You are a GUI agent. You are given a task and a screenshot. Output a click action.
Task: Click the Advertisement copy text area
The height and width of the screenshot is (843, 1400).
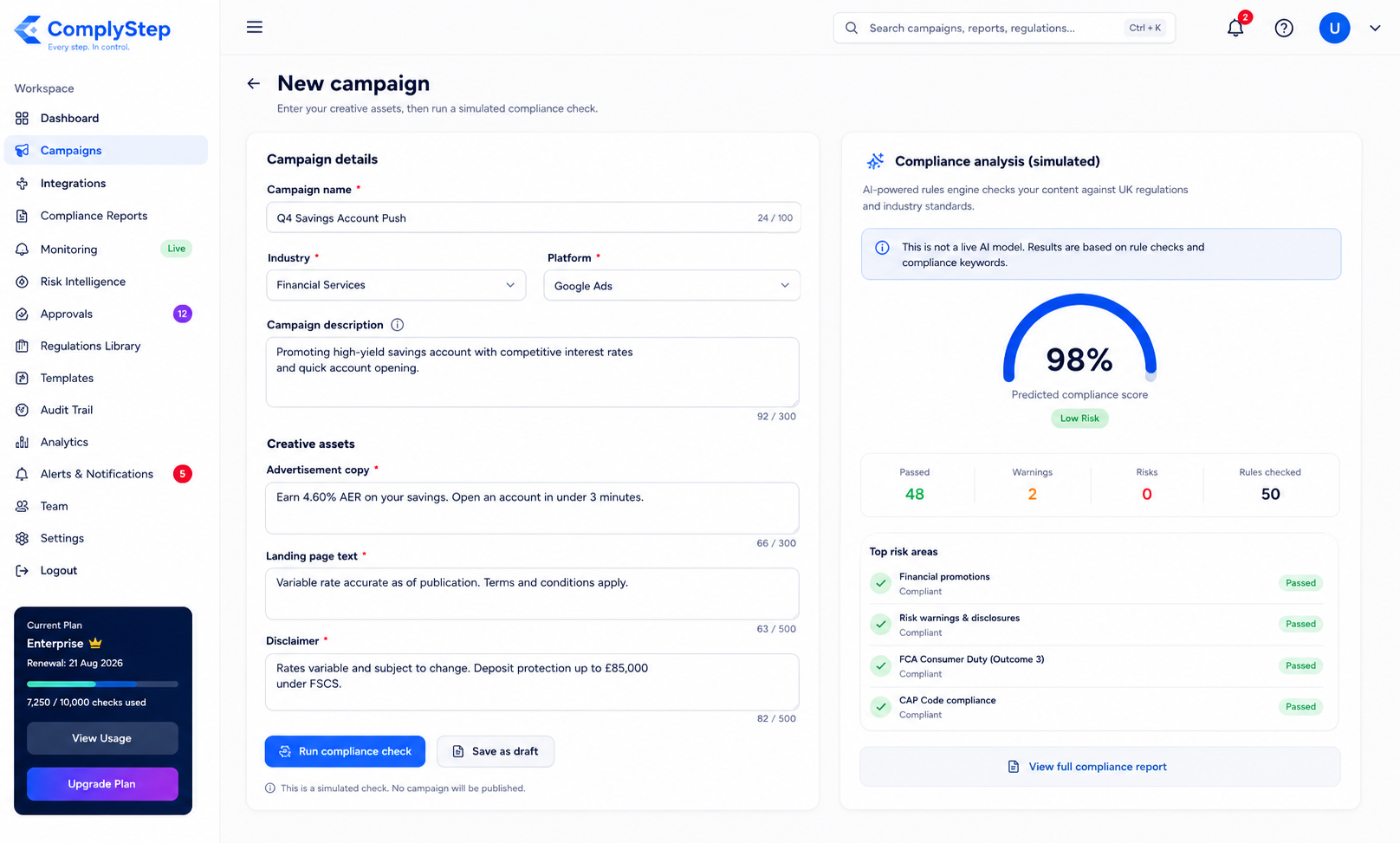click(532, 508)
